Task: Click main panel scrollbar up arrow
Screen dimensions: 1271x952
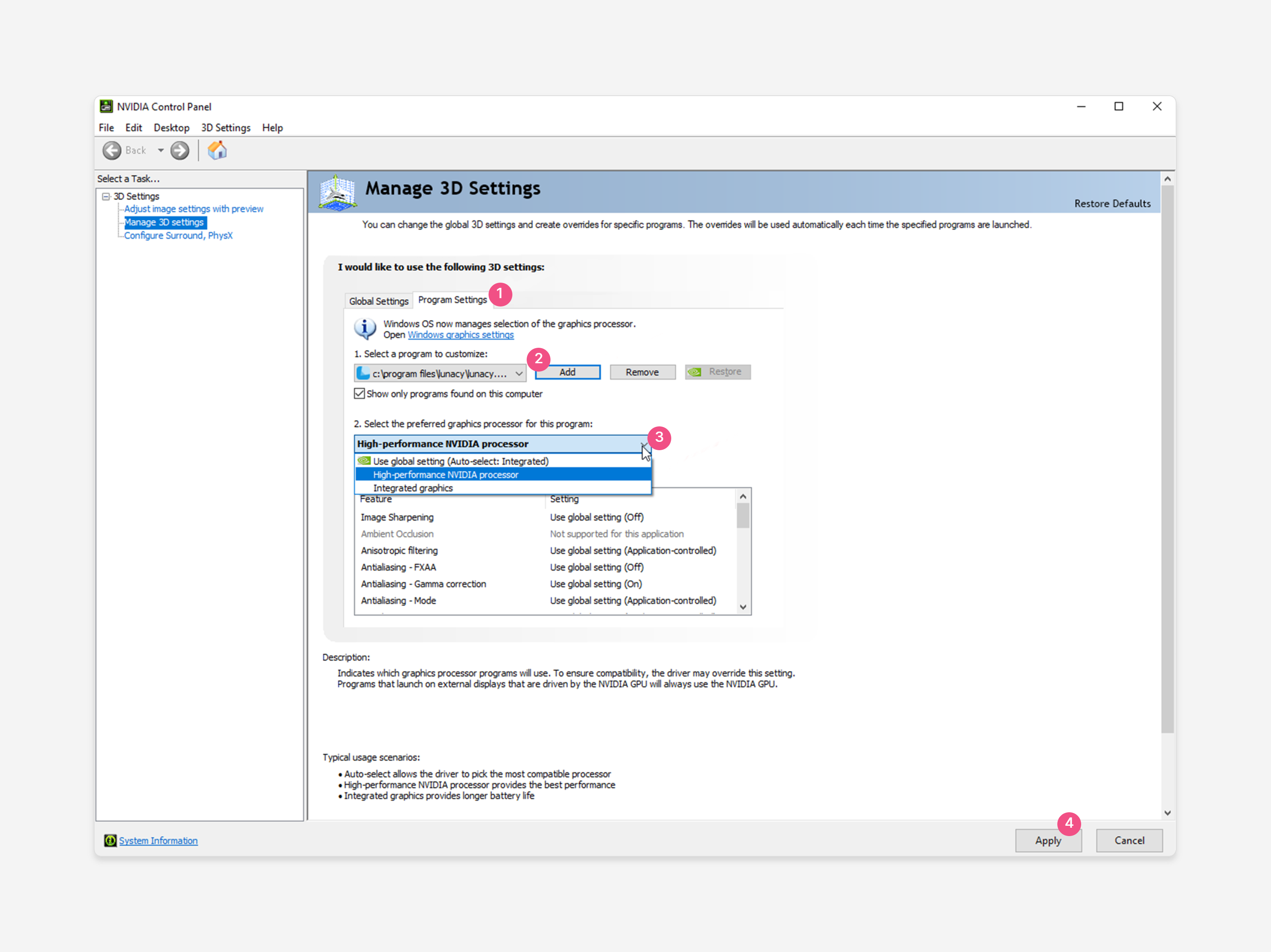Action: click(1168, 179)
